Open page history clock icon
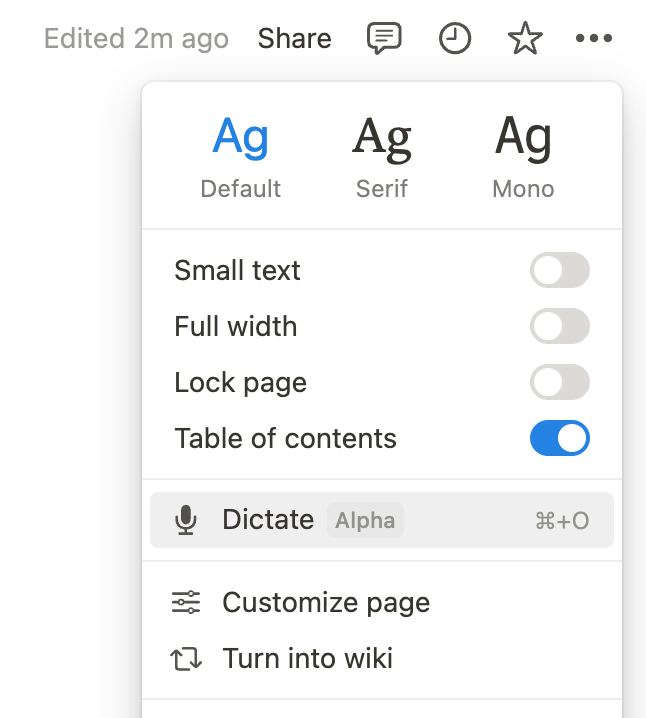The width and height of the screenshot is (646, 718). 455,38
